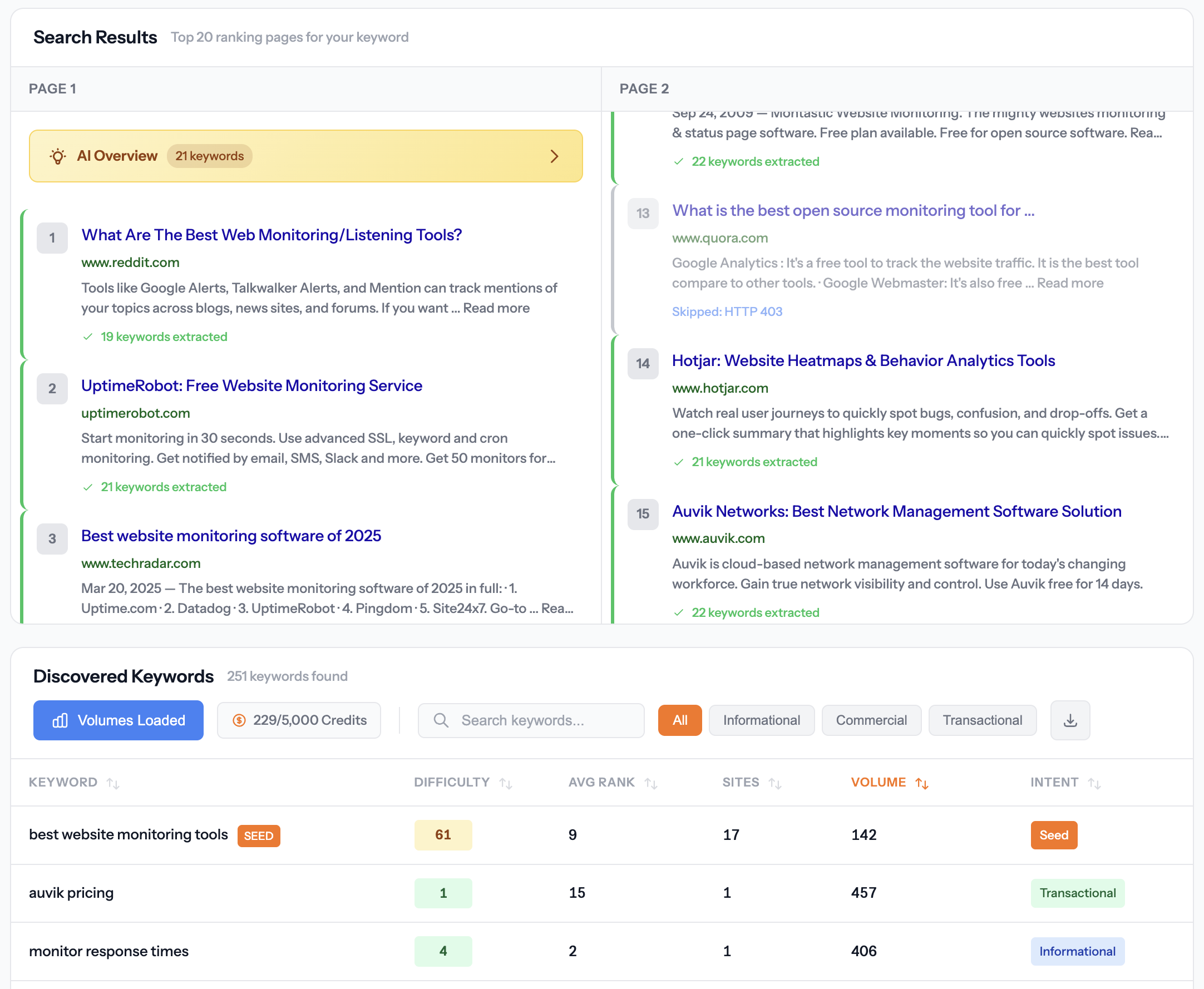Viewport: 1204px width, 989px height.
Task: Click rank number 13 badge
Action: click(643, 214)
